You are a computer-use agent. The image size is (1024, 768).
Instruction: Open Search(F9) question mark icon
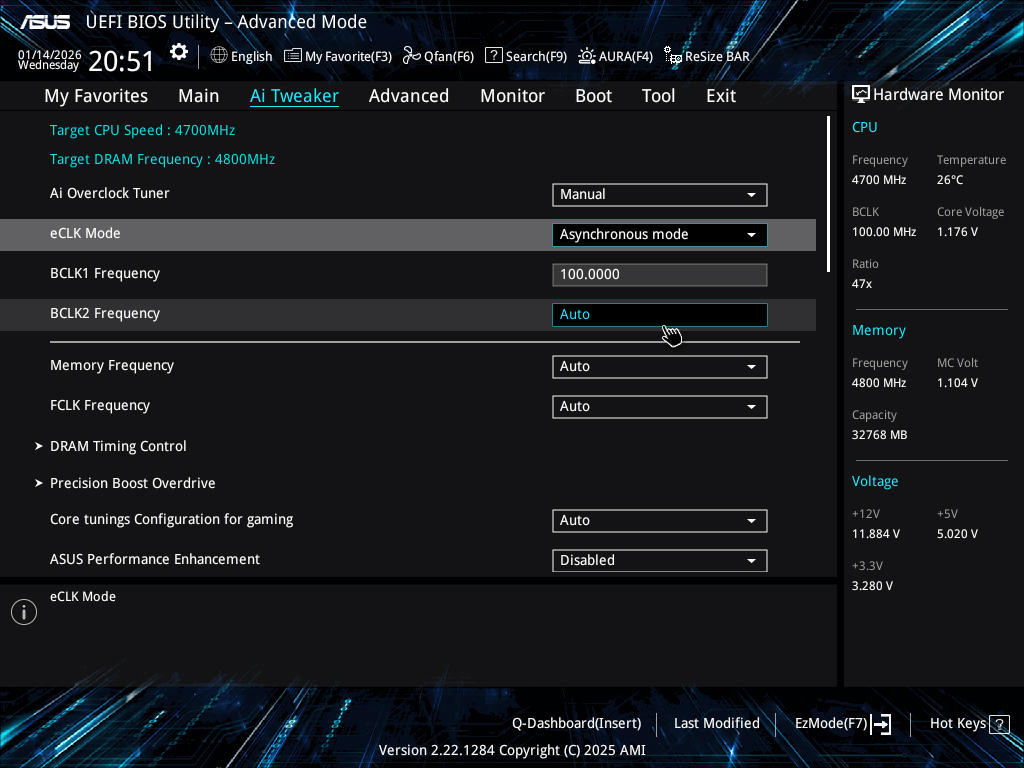[494, 56]
